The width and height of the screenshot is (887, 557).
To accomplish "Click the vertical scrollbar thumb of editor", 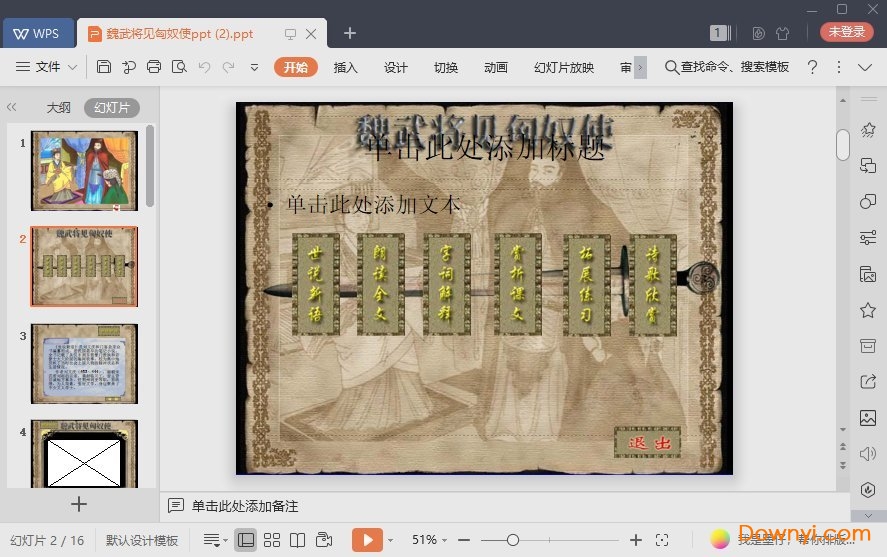I will (843, 145).
